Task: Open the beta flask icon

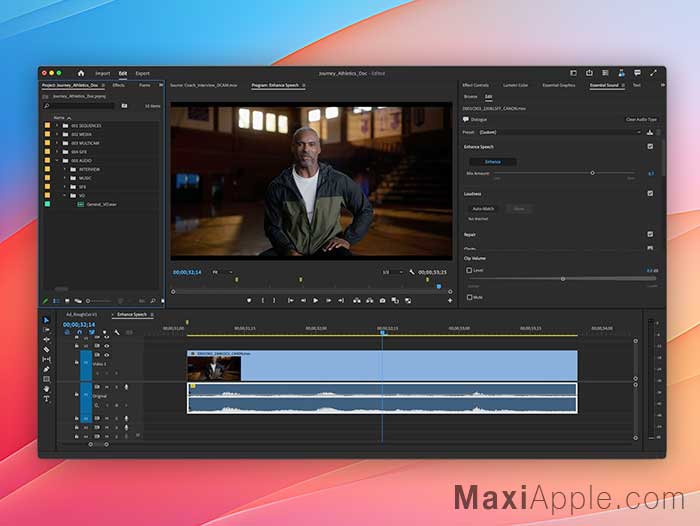Action: pyautogui.click(x=621, y=73)
